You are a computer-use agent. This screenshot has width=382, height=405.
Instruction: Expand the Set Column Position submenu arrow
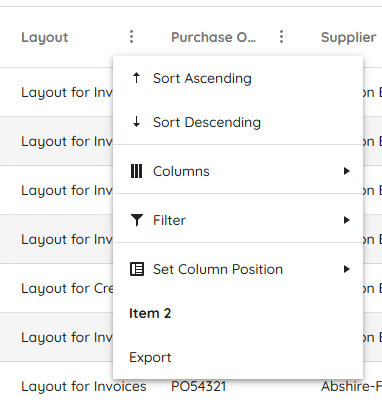tap(347, 269)
